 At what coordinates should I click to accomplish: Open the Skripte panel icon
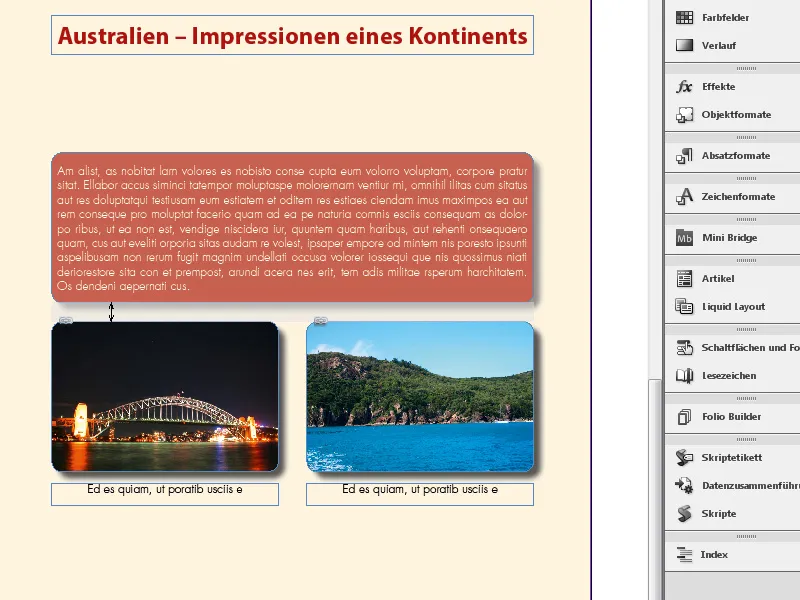coord(684,513)
